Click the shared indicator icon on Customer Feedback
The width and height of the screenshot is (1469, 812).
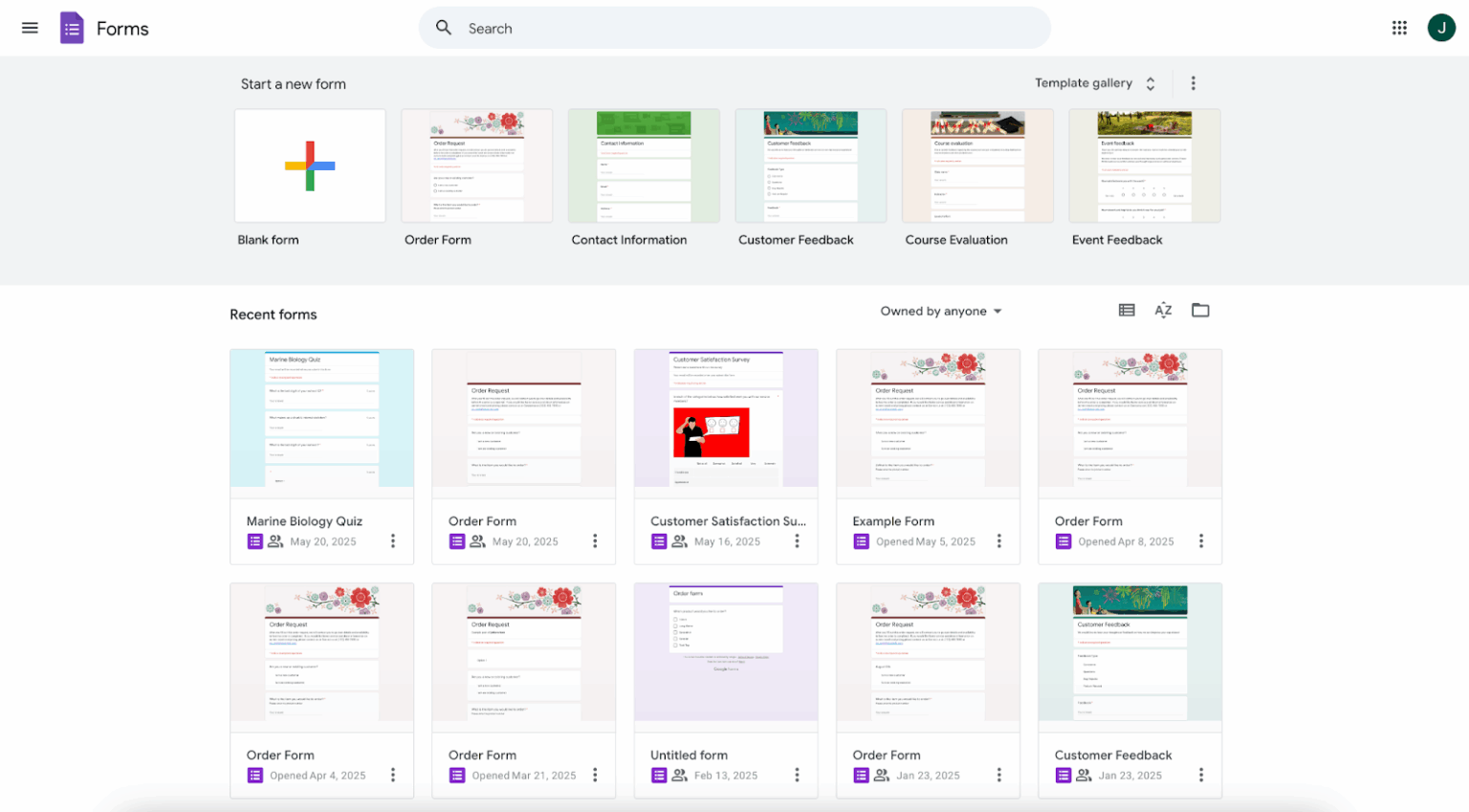coord(1082,775)
